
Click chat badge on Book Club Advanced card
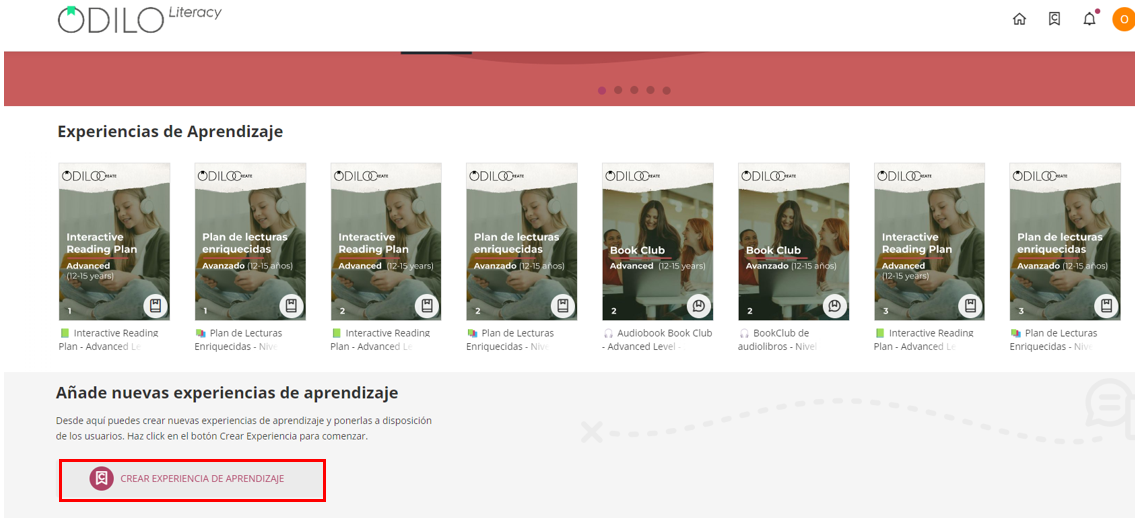coord(699,306)
